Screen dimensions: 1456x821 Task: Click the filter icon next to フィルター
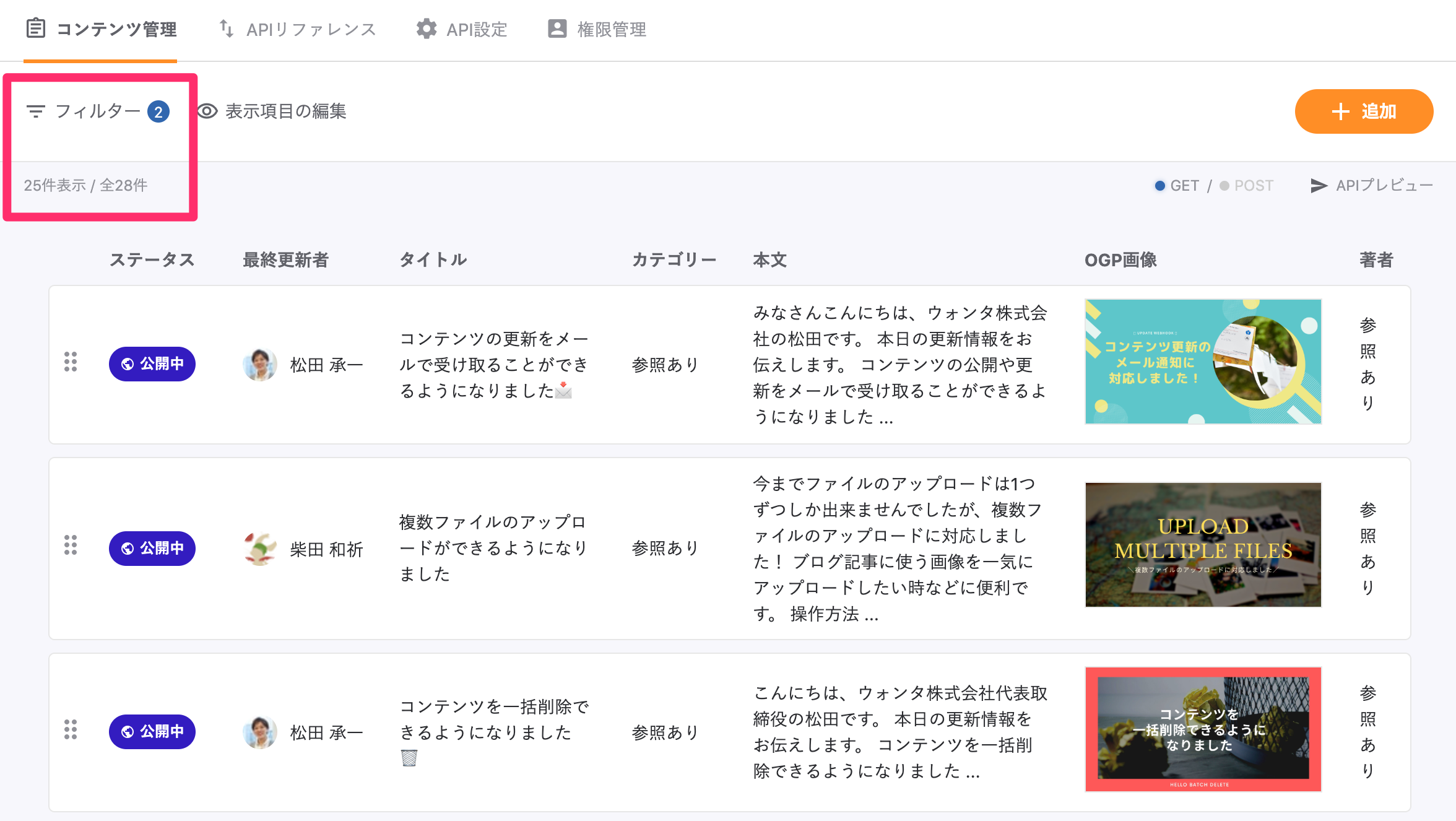36,111
